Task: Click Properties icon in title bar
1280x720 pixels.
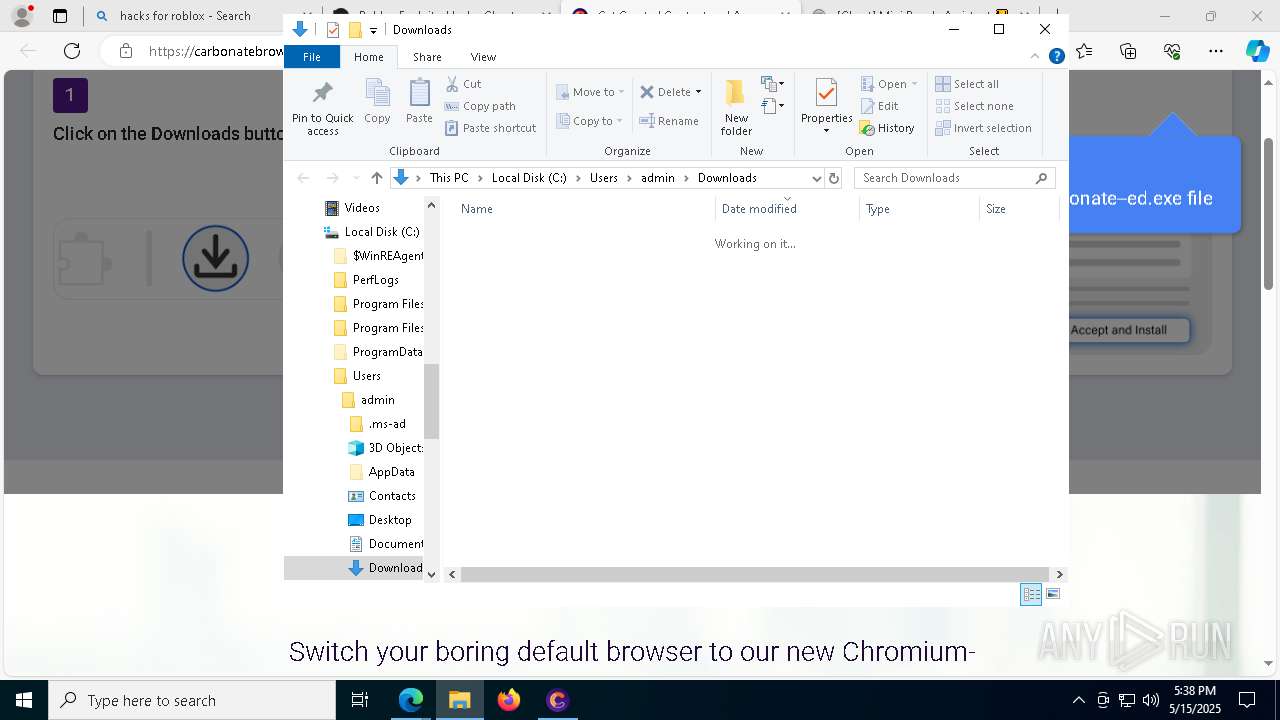Action: [x=333, y=30]
